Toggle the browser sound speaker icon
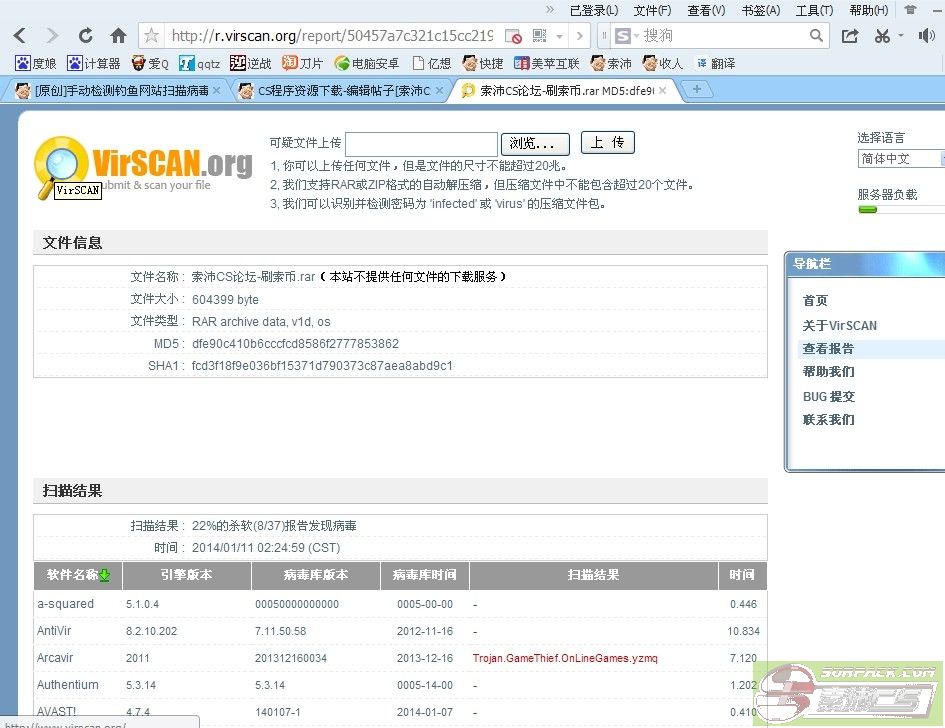This screenshot has height=728, width=945. click(926, 36)
